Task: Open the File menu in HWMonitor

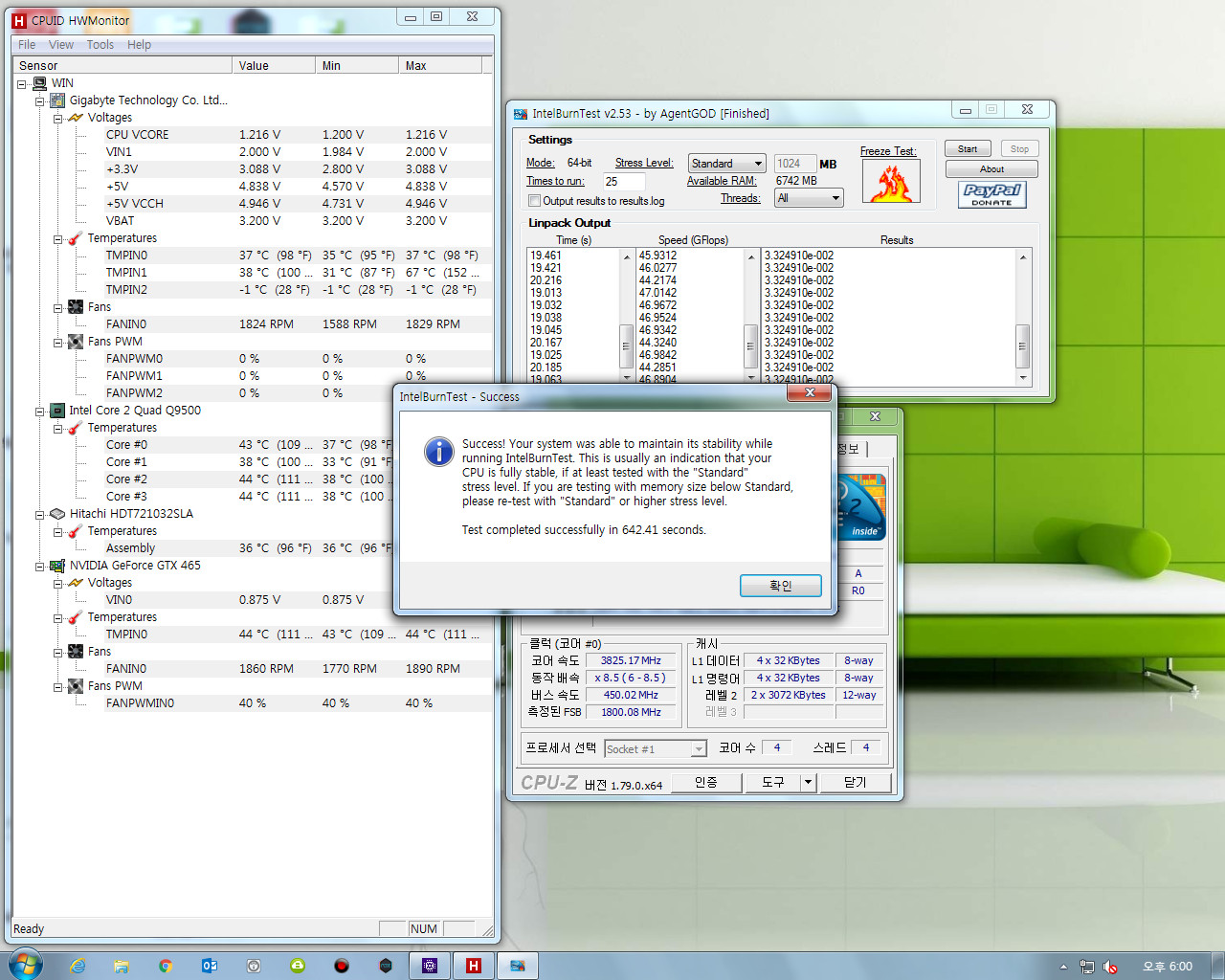Action: (x=27, y=45)
